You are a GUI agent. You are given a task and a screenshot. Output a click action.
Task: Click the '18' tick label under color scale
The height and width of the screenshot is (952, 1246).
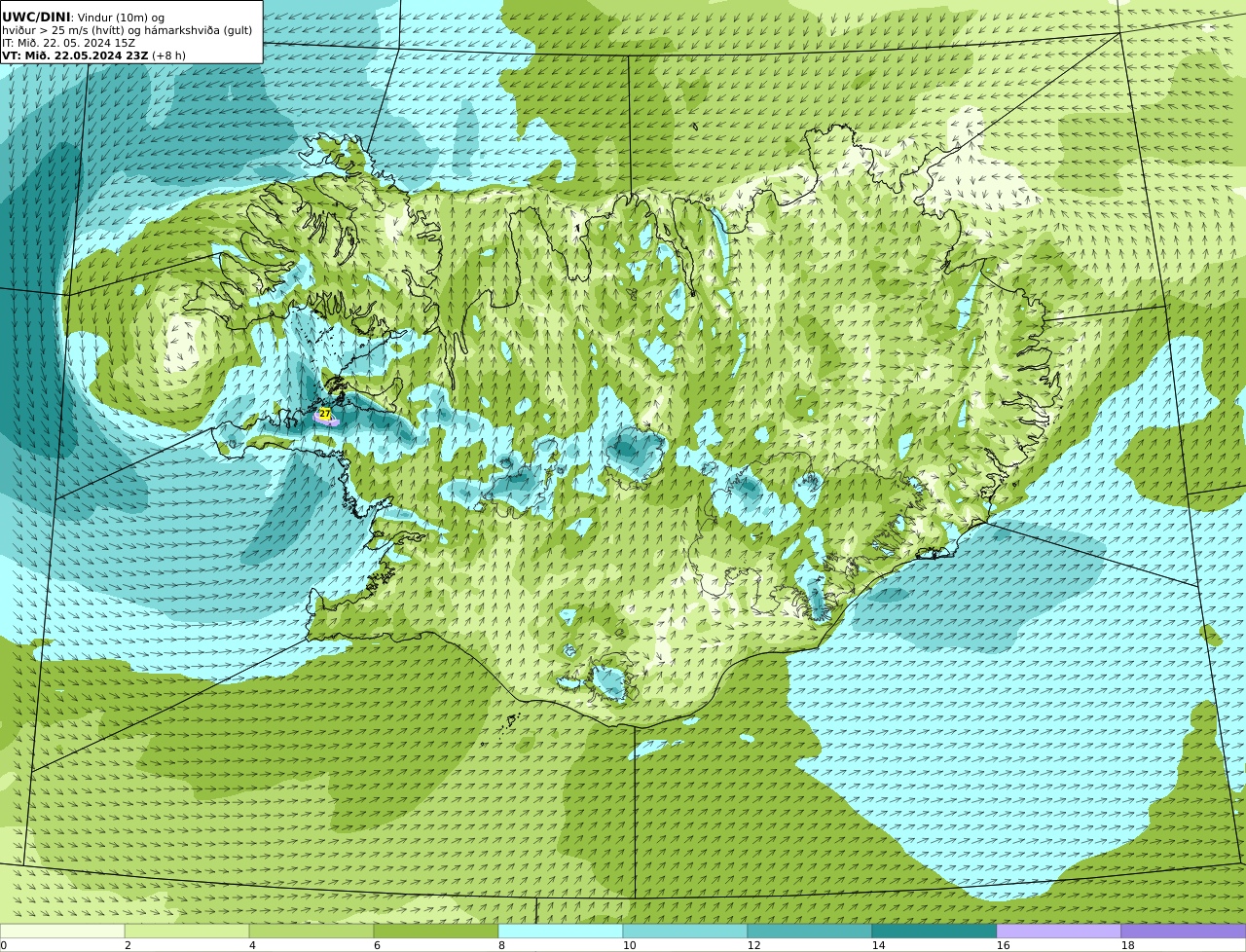coord(1127,945)
